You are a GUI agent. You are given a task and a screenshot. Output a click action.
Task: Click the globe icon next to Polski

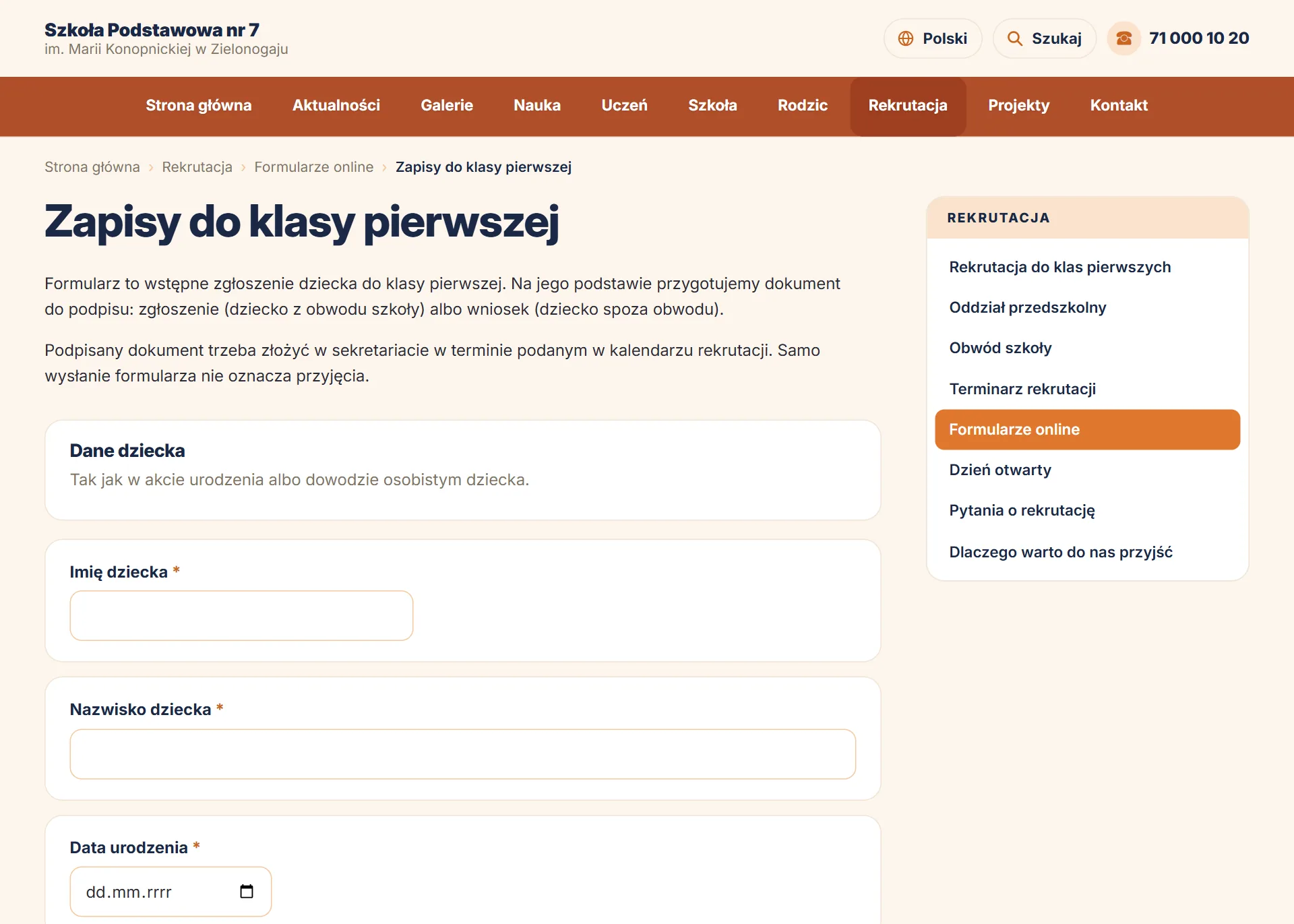pyautogui.click(x=906, y=38)
